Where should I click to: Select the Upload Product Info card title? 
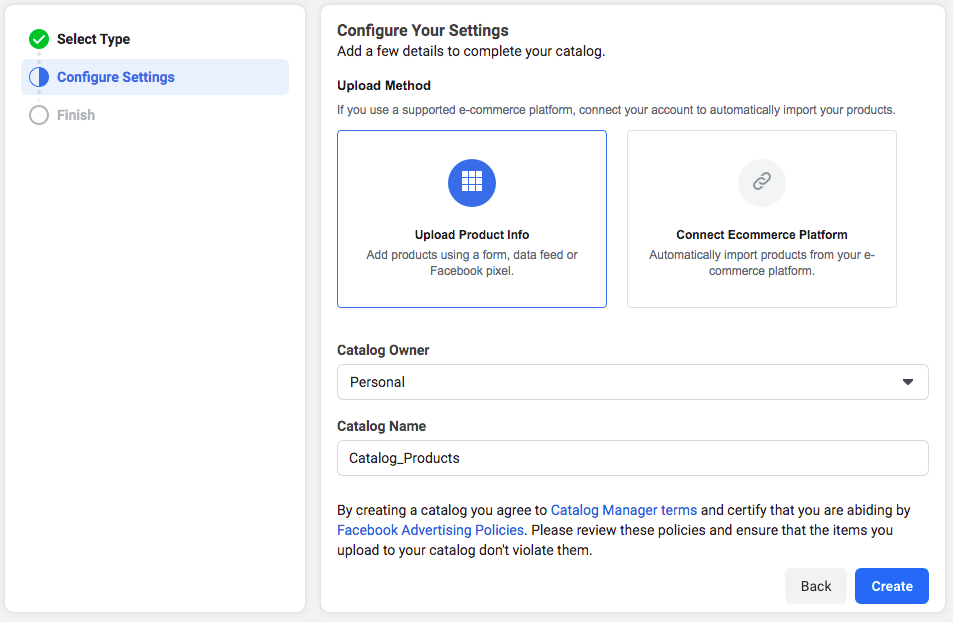click(472, 235)
